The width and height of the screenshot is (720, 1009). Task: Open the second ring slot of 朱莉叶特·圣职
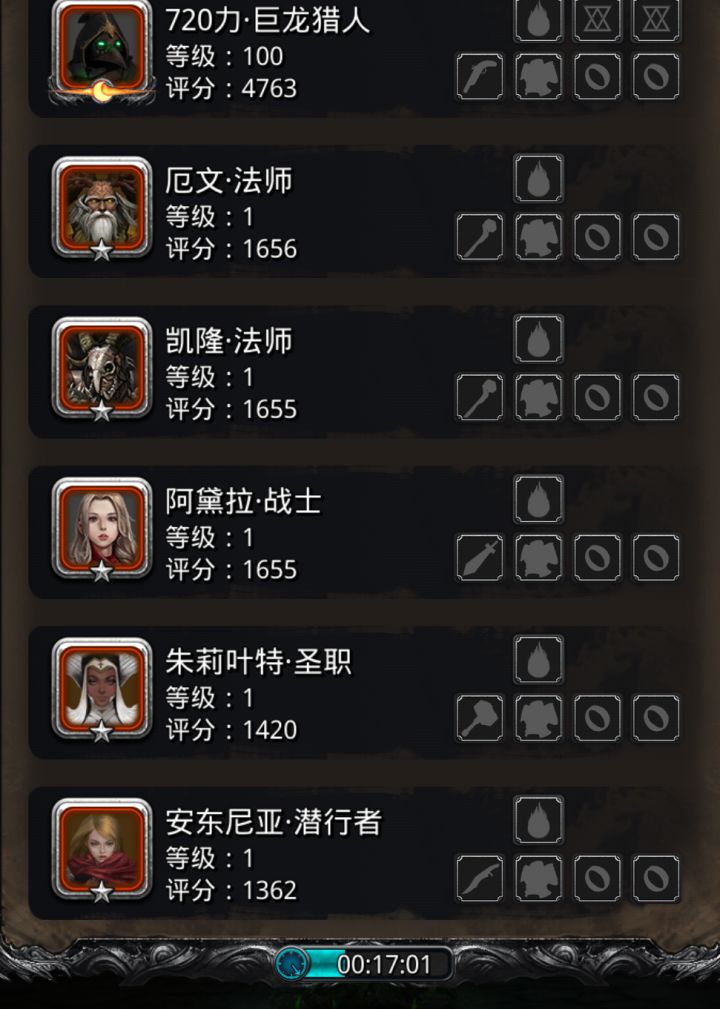[656, 718]
